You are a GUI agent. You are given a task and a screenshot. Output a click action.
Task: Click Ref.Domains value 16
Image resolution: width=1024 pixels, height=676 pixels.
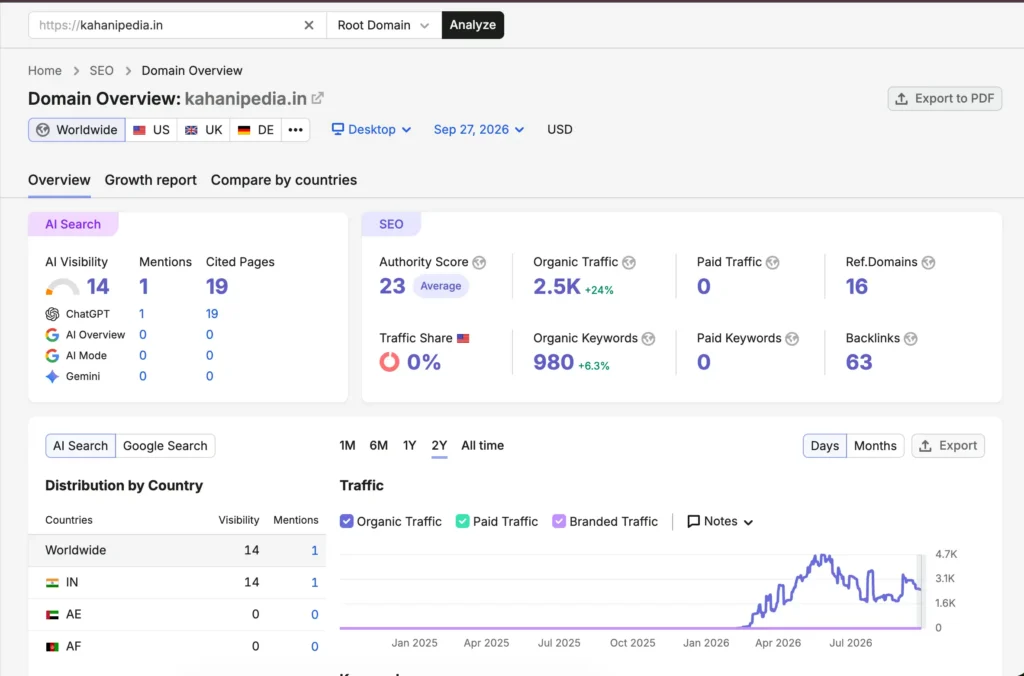tap(857, 287)
